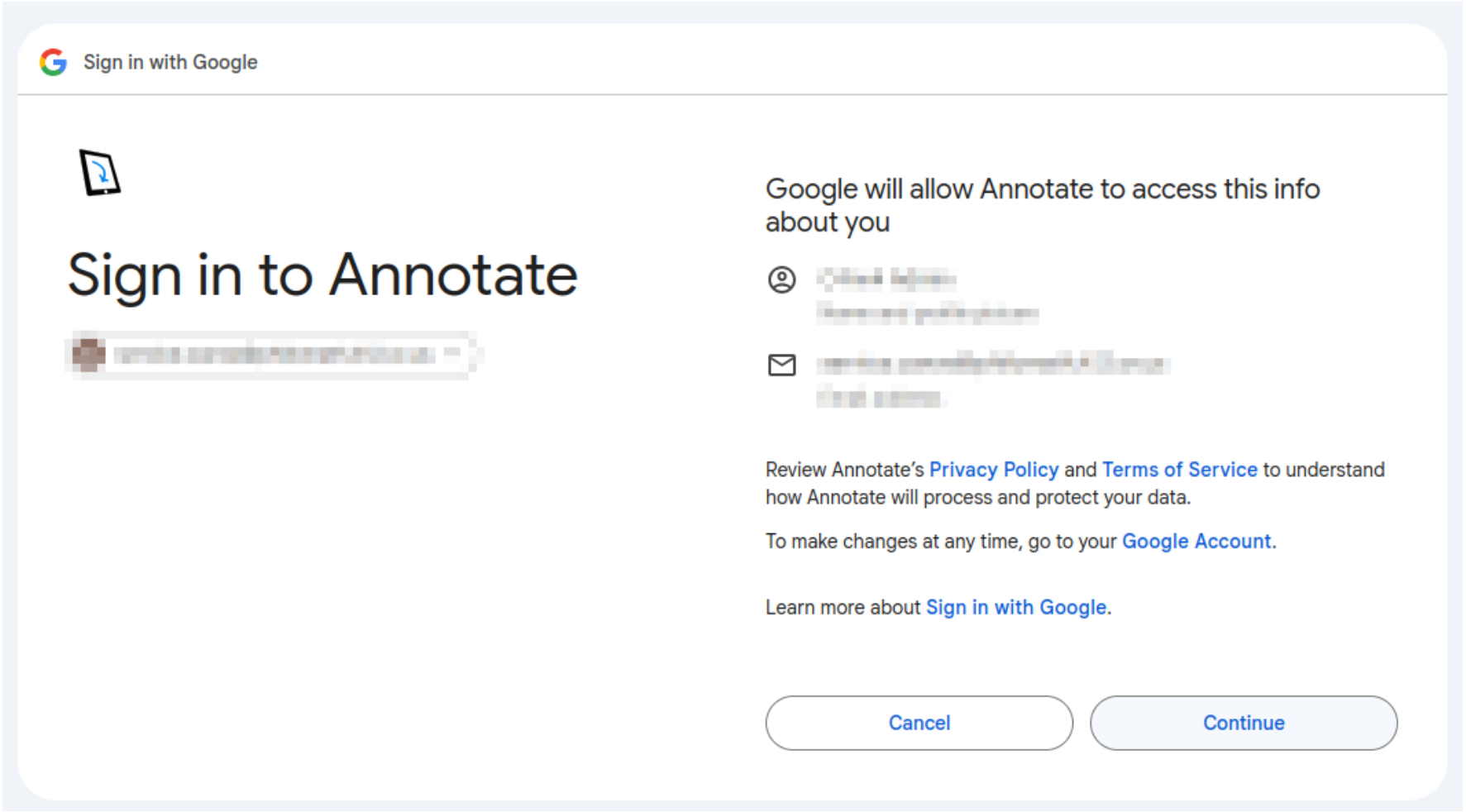Viewport: 1466px width, 812px height.
Task: Click the "Google will allow Annotate" heading
Action: click(x=1043, y=205)
